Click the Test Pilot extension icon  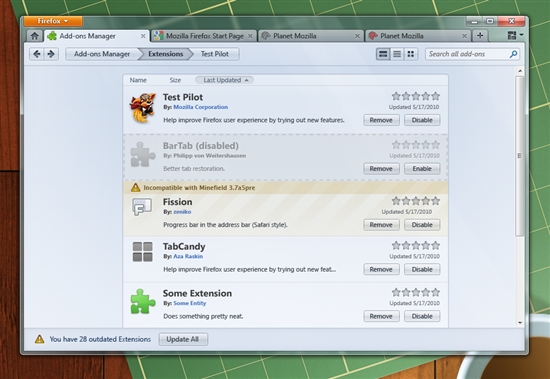point(142,108)
